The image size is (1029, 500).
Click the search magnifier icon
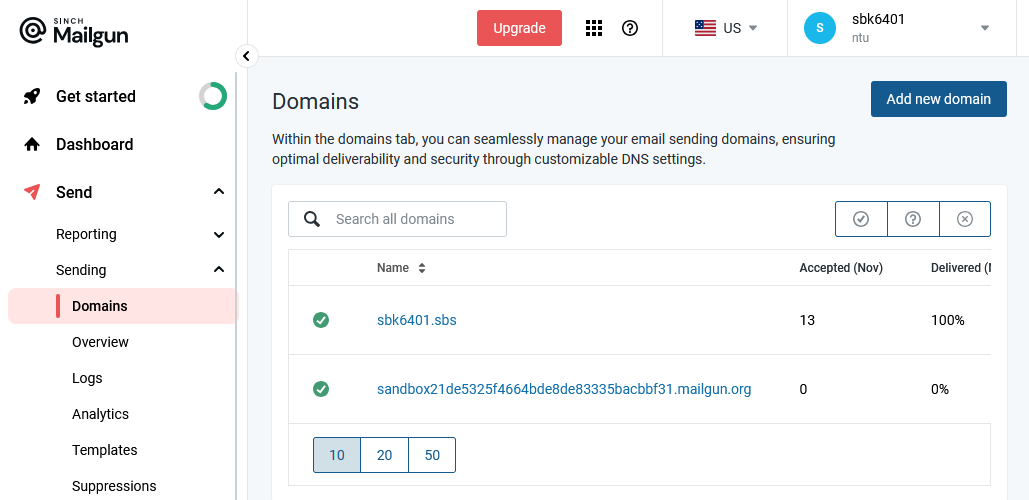312,219
